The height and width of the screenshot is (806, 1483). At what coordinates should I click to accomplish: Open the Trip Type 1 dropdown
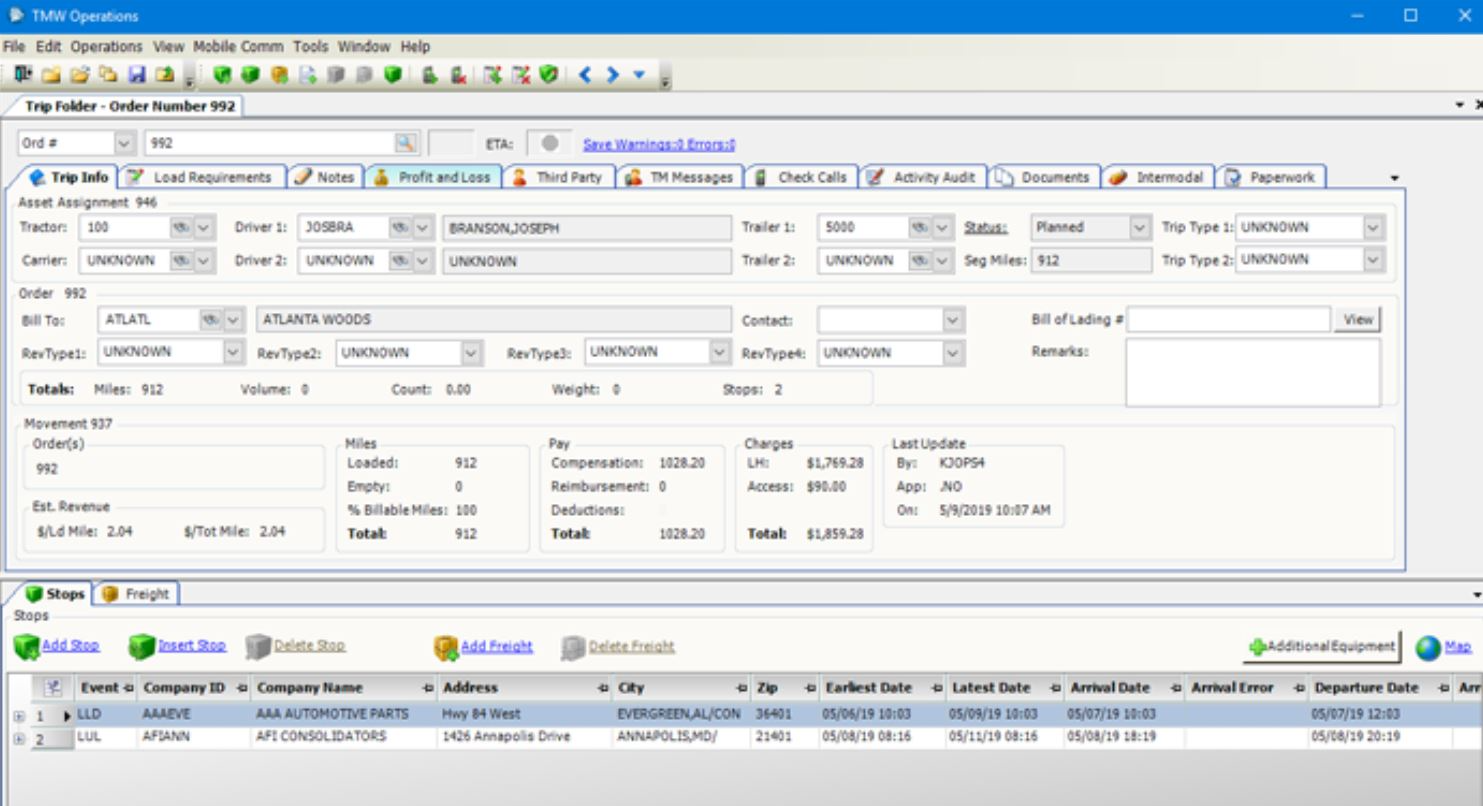(x=1373, y=227)
